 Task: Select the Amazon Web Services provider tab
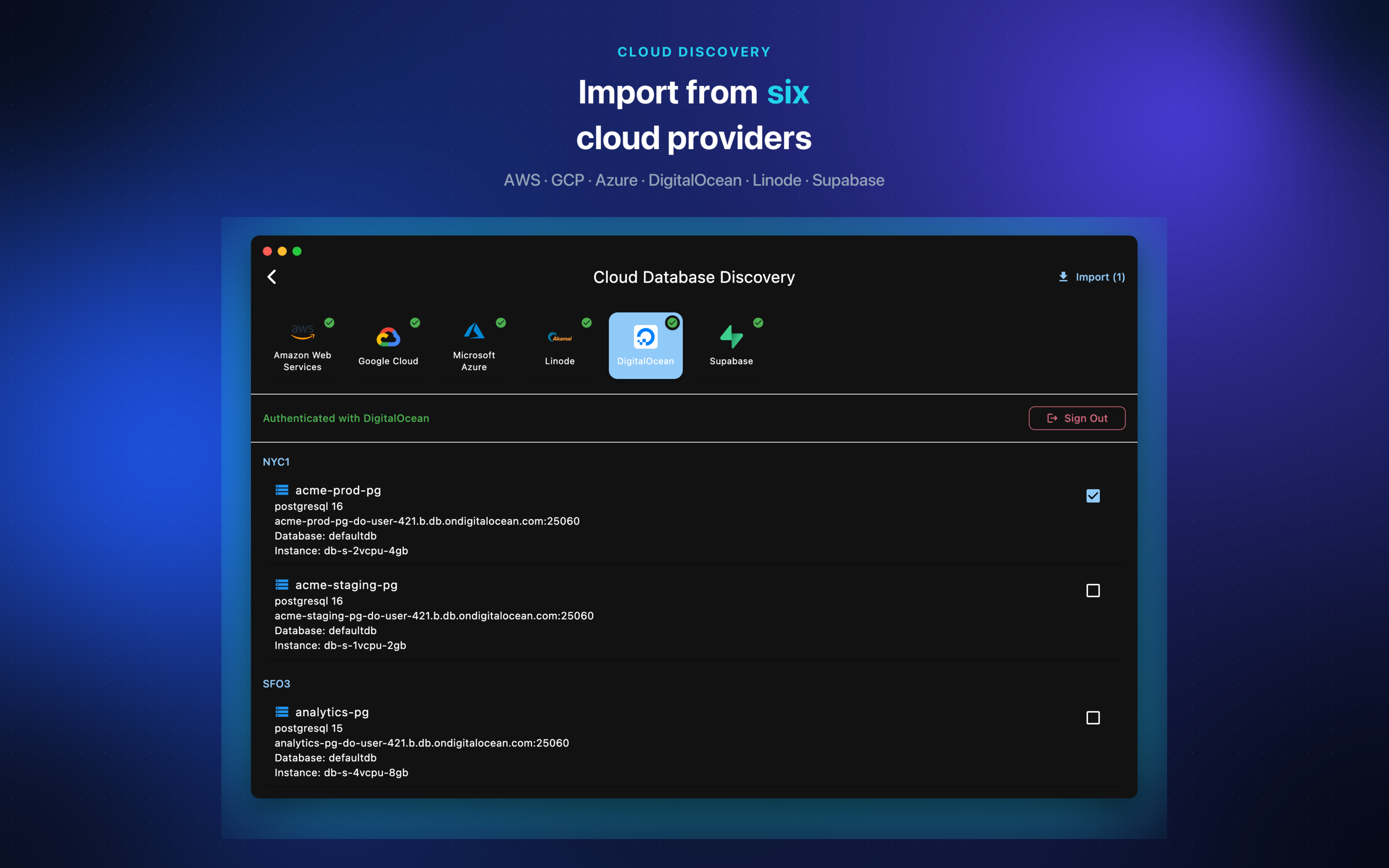(302, 346)
